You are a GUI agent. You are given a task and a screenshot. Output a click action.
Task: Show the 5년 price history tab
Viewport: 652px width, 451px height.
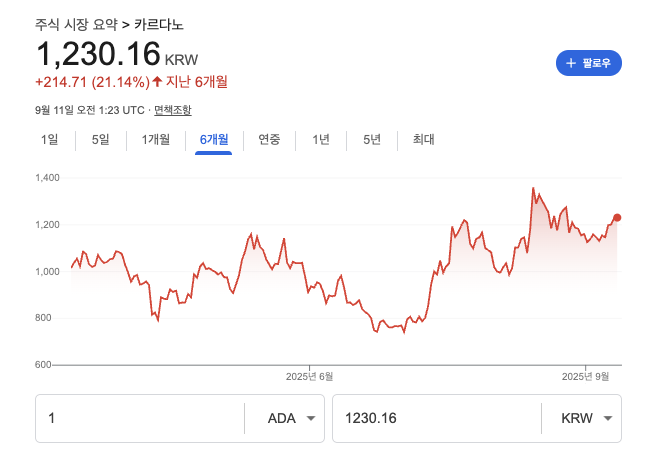372,140
